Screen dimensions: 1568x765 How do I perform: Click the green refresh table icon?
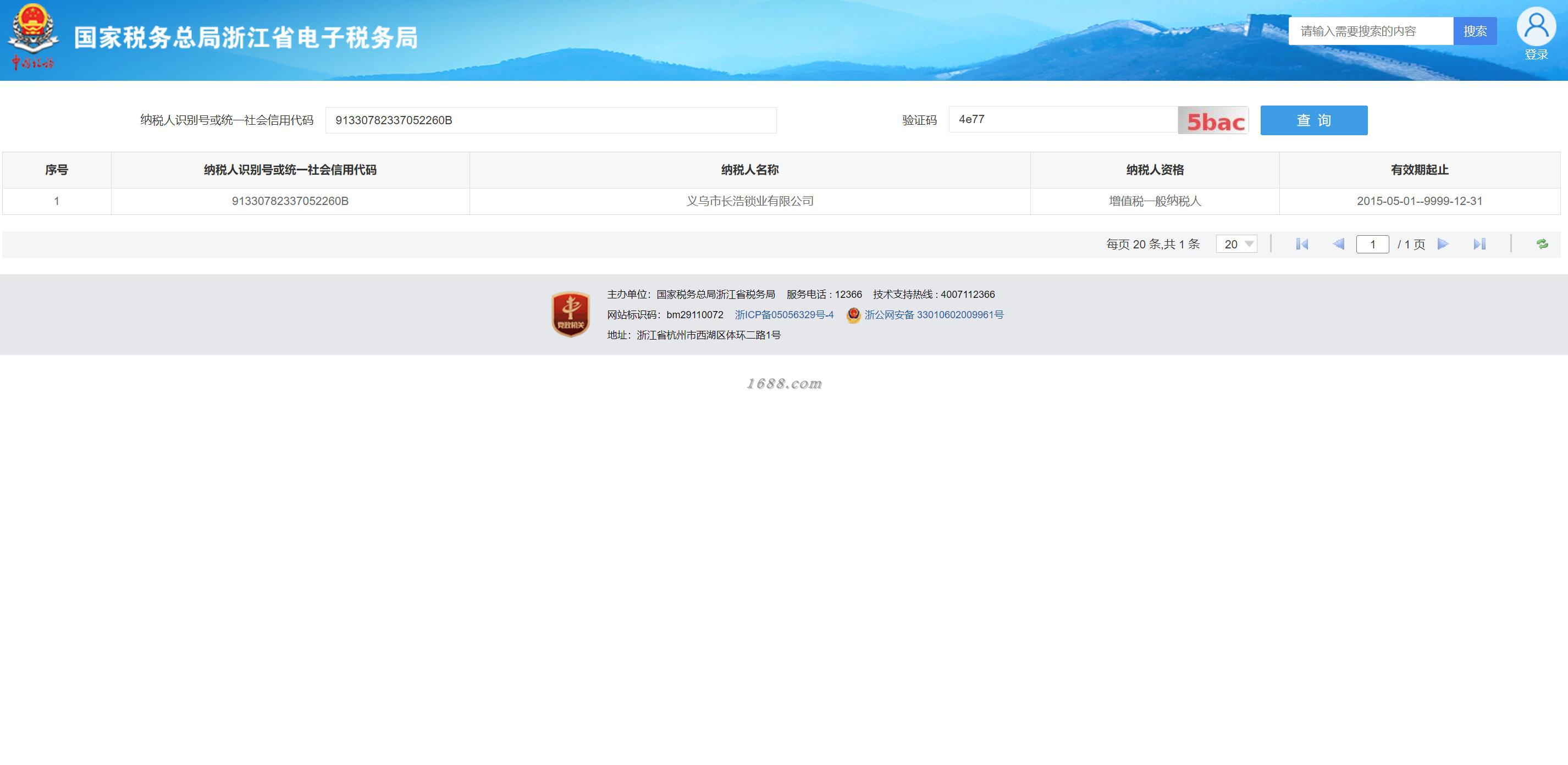coord(1542,244)
